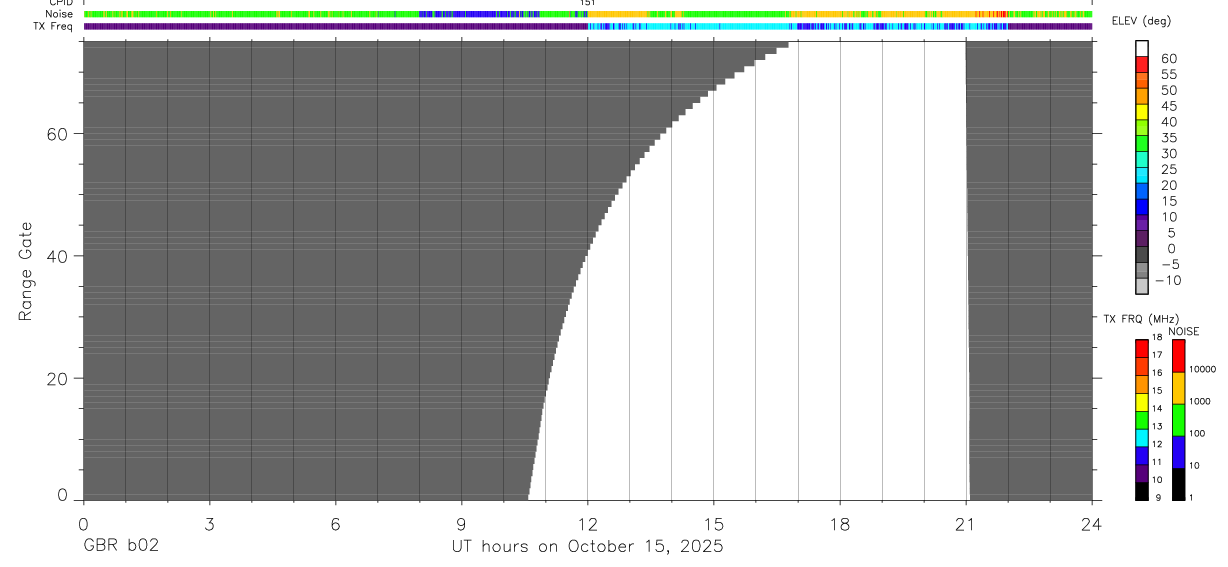Click the '151' CPID value above noise bar
The width and height of the screenshot is (1228, 567).
coord(588,4)
